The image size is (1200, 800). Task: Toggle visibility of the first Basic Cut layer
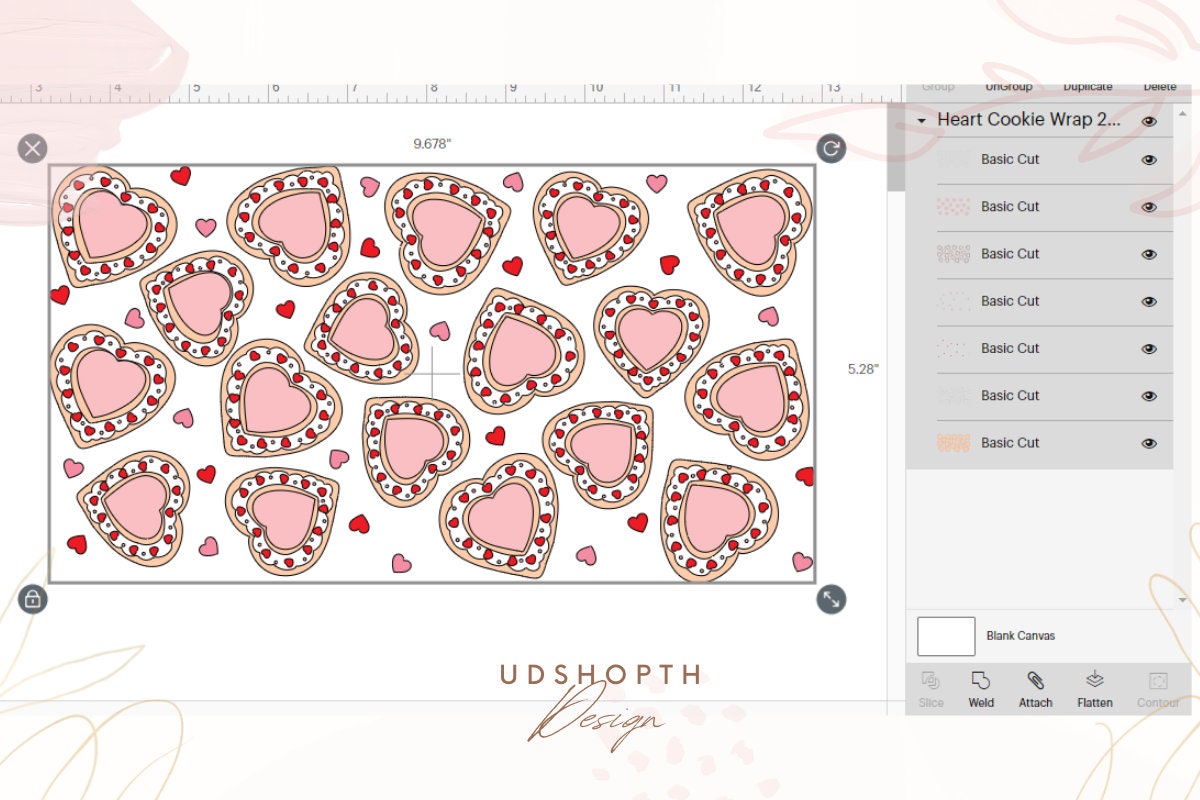click(x=1149, y=159)
